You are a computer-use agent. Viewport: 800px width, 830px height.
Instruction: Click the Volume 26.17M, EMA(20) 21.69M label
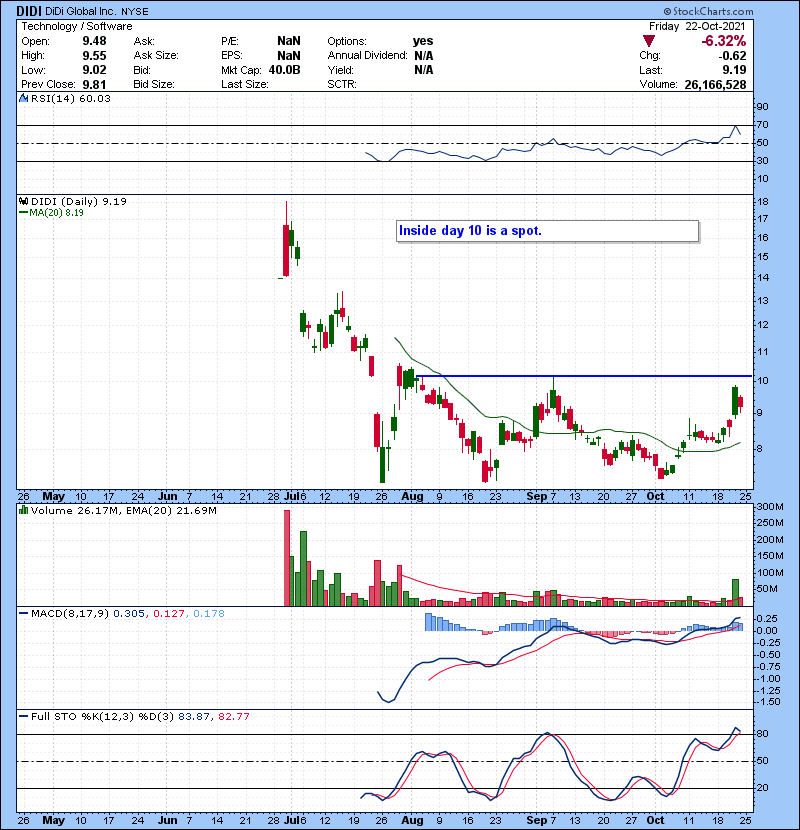(124, 511)
